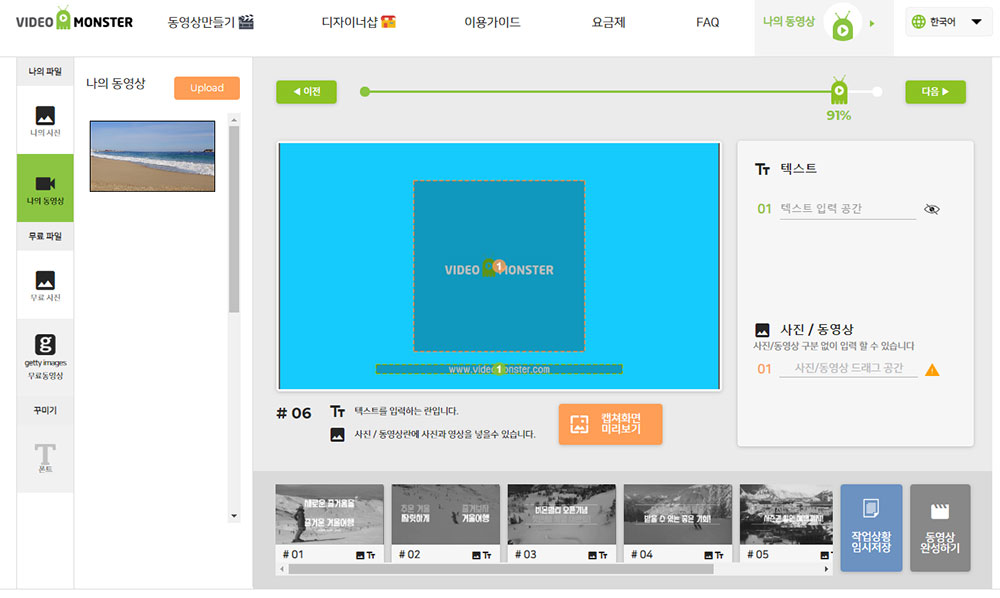The height and width of the screenshot is (598, 1000).
Task: Click the Video Monster logo
Action: (74, 20)
